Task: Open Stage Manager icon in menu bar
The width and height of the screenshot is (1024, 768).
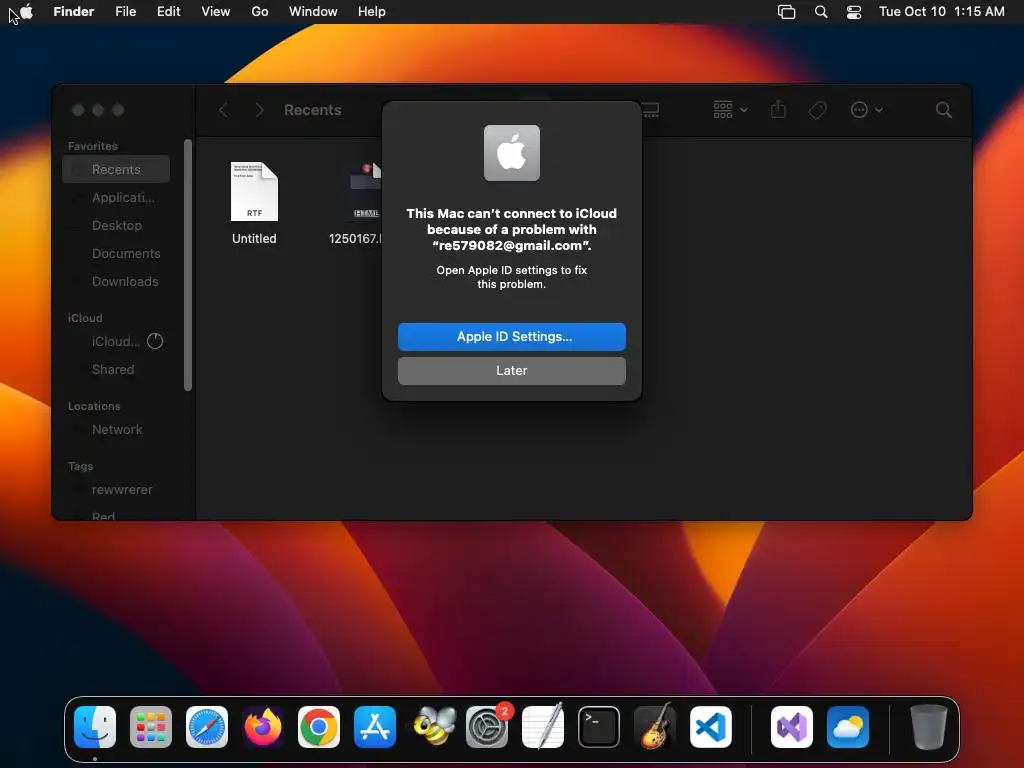Action: [x=786, y=12]
